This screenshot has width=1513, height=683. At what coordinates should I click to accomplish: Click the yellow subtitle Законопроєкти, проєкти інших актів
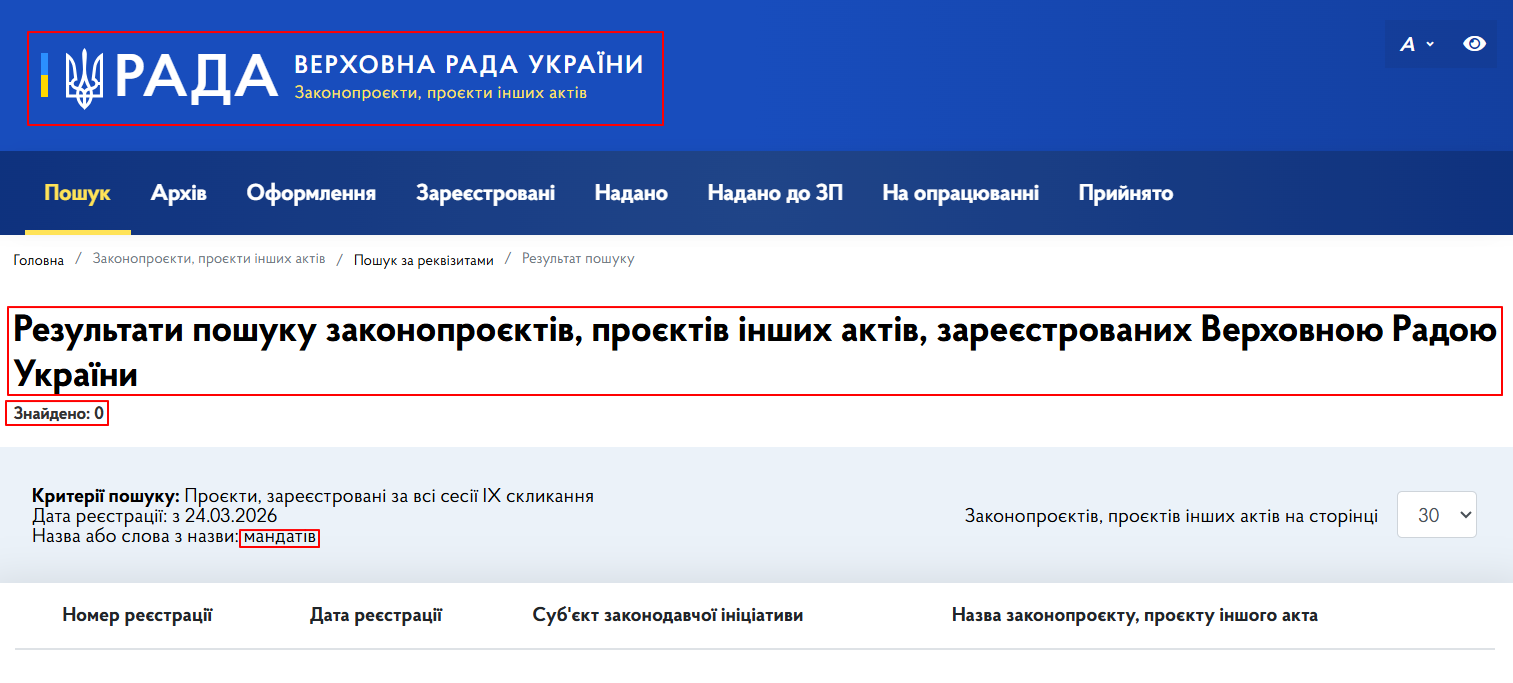tap(440, 93)
